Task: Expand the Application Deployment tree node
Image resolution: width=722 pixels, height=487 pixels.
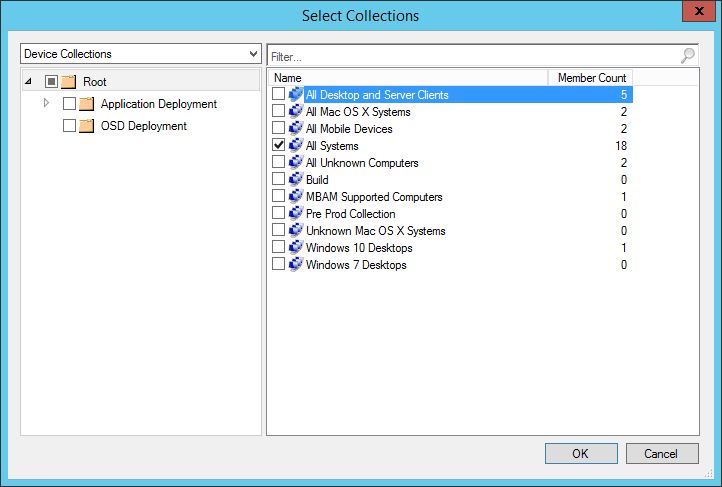Action: pos(46,103)
